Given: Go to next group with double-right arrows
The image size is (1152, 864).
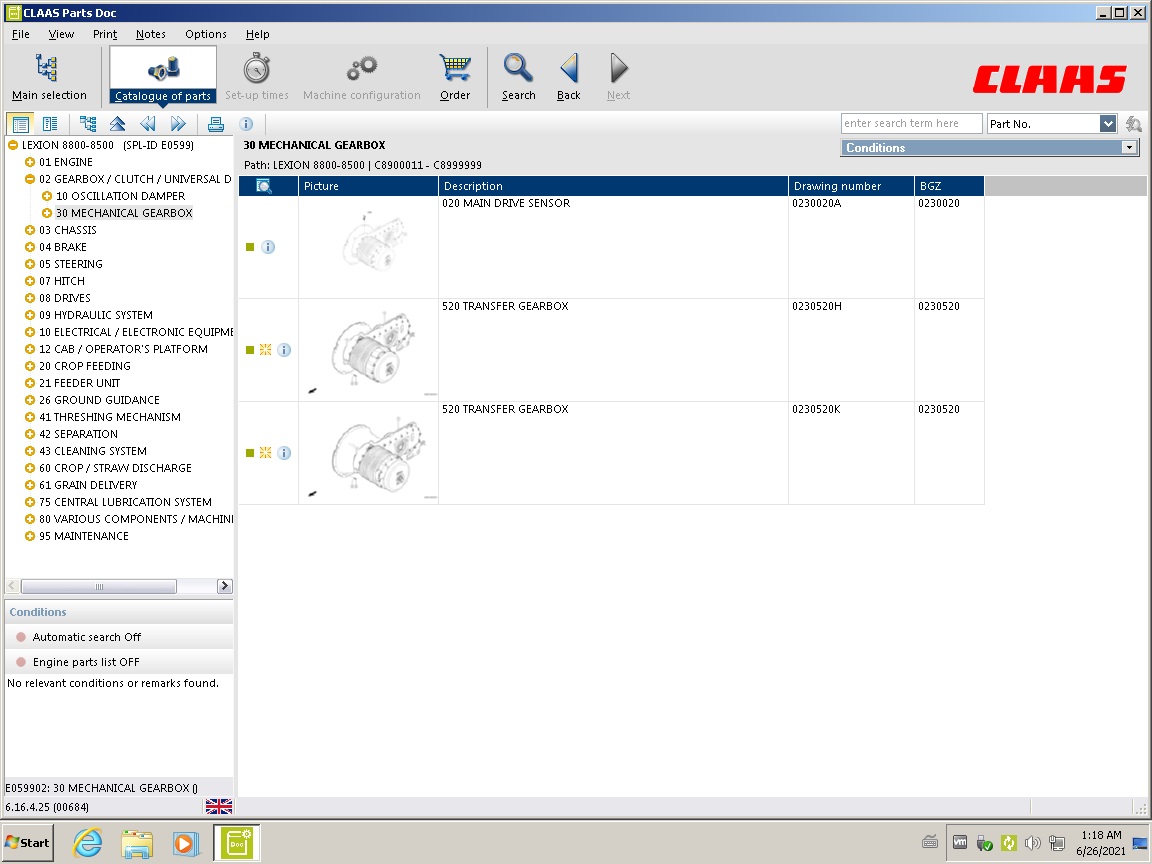Looking at the screenshot, I should coord(178,124).
